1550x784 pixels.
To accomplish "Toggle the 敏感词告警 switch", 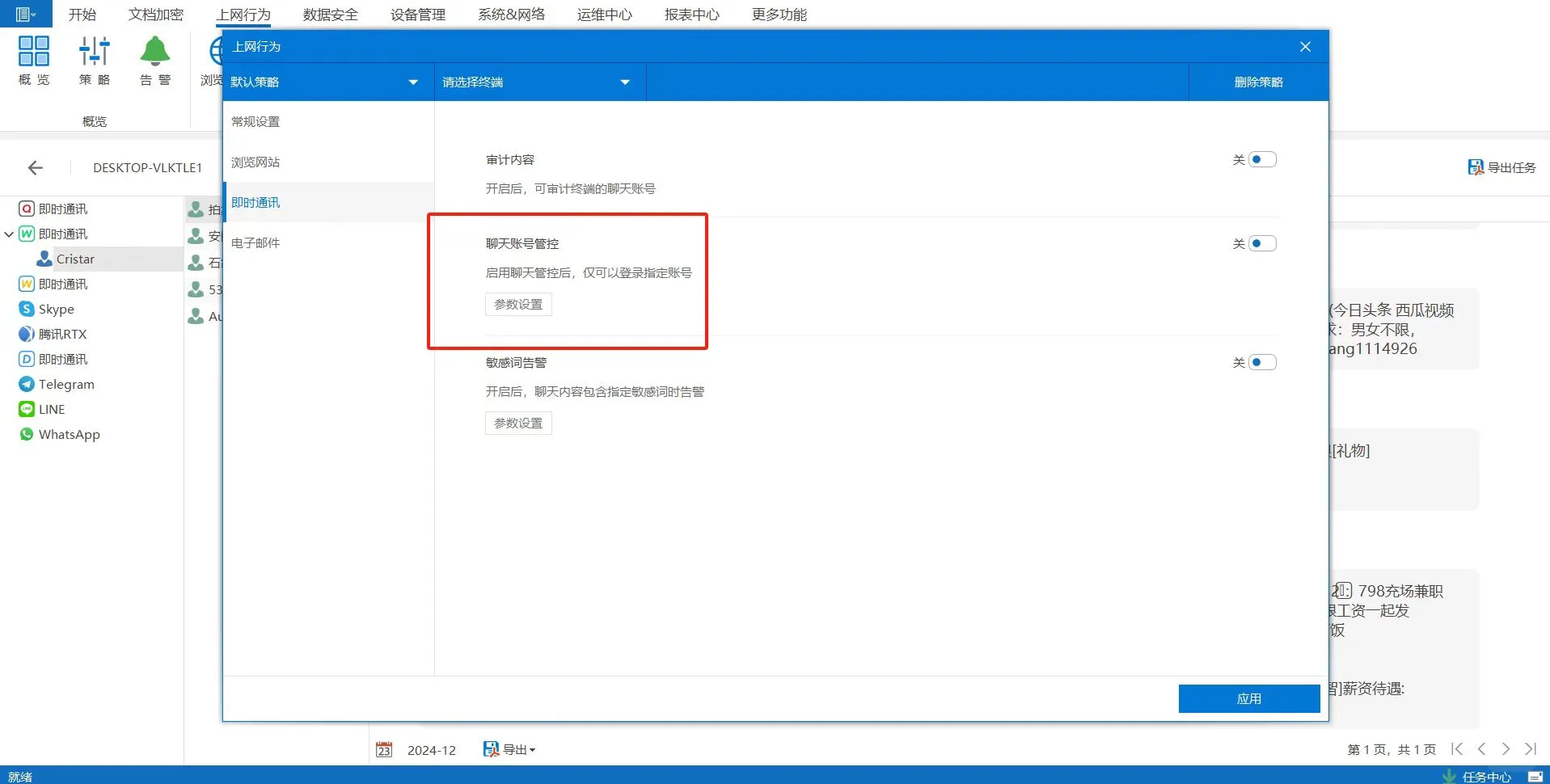I will 1262,362.
